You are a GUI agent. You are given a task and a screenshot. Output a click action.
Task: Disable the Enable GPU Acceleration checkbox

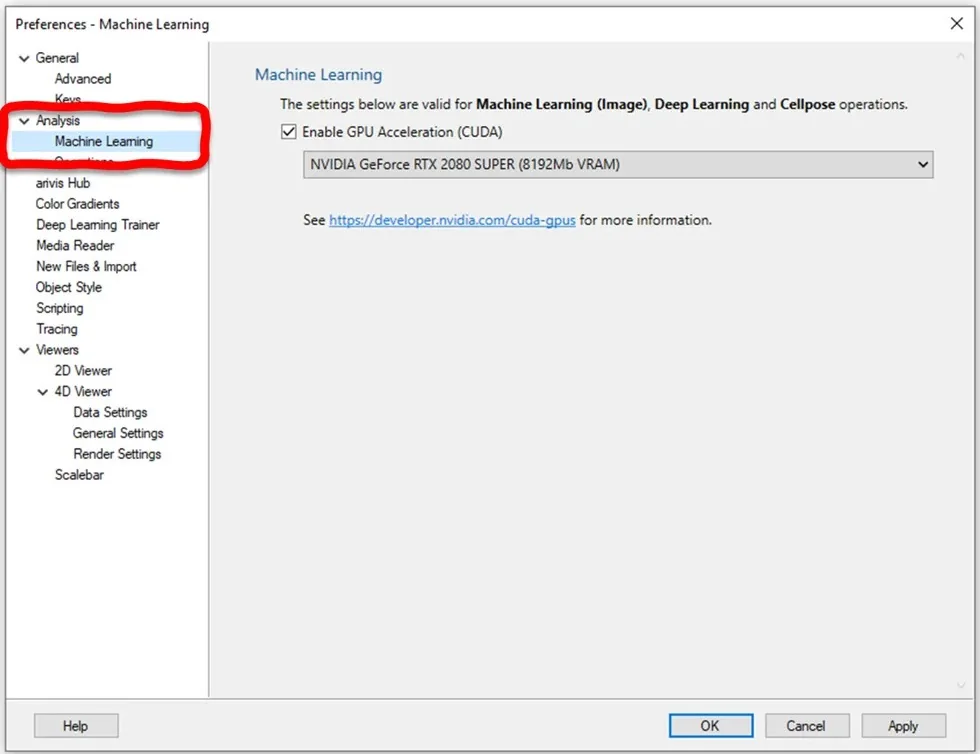[289, 131]
